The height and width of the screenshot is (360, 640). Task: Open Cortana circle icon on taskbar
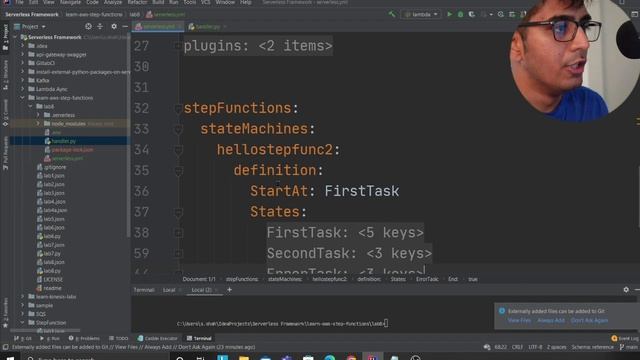tap(180, 358)
